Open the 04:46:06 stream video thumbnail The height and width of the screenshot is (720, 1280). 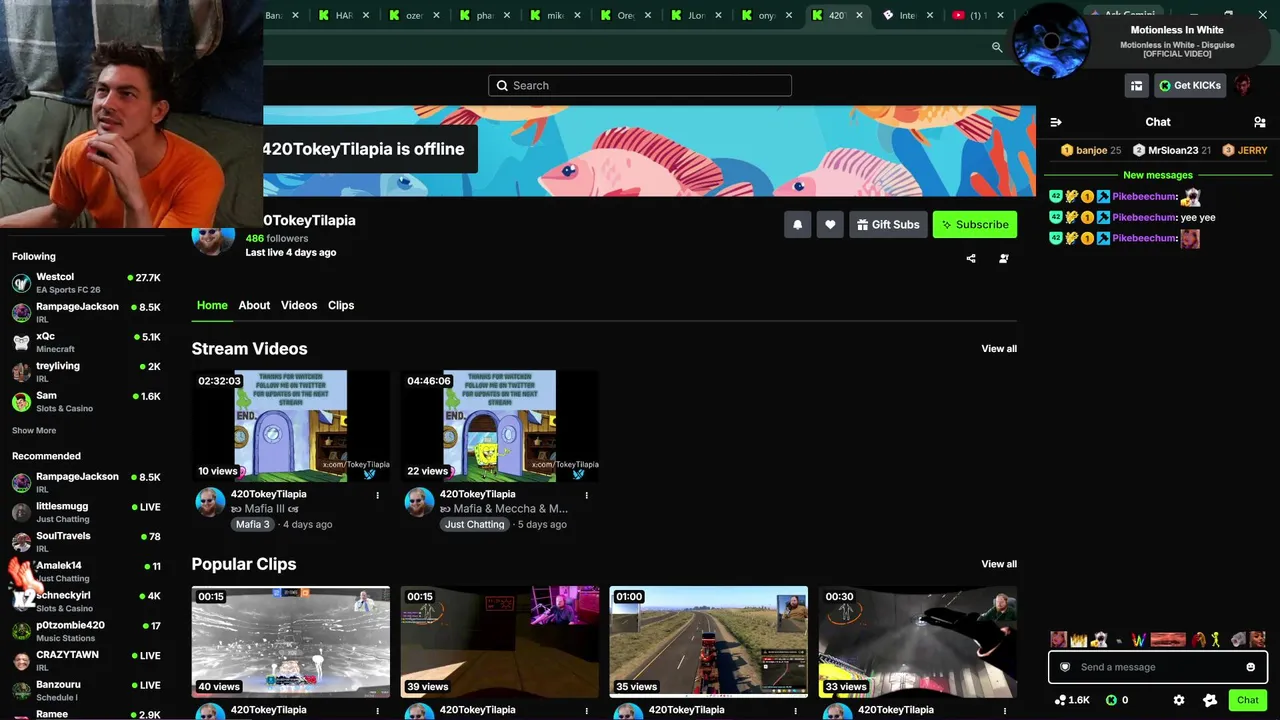point(500,426)
